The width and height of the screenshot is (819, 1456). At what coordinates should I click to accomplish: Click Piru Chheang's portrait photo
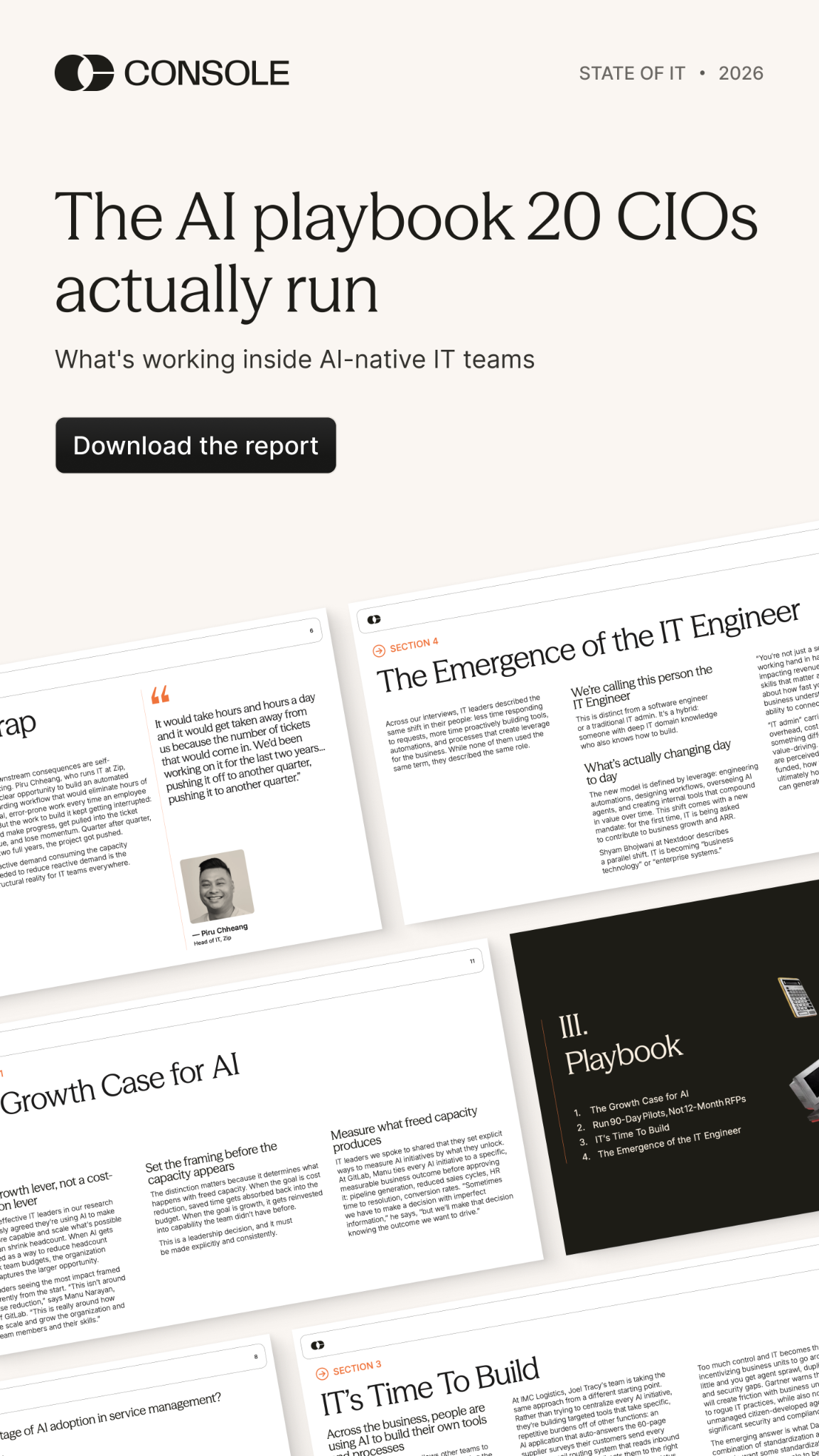(217, 885)
